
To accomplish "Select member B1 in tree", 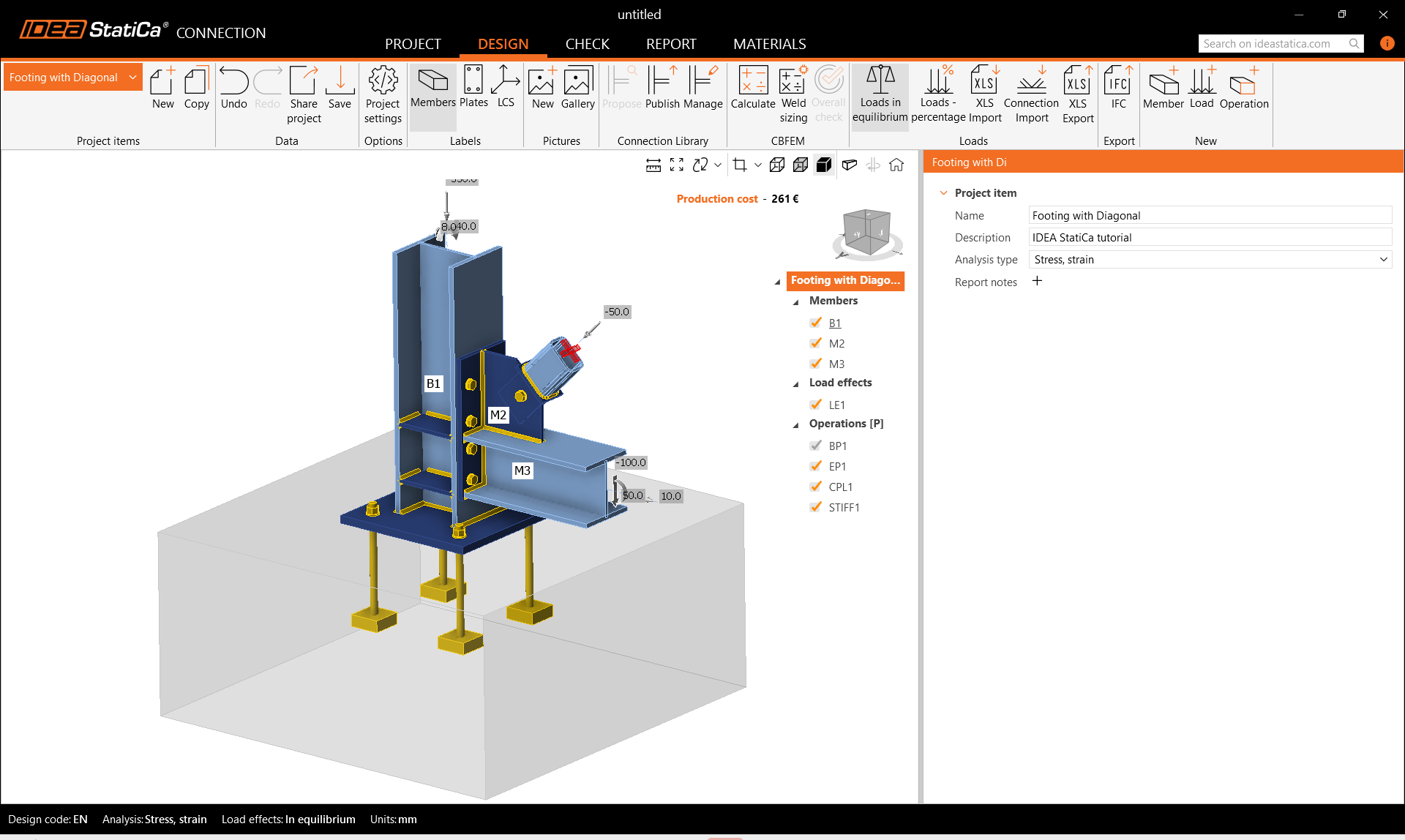I will 835,323.
